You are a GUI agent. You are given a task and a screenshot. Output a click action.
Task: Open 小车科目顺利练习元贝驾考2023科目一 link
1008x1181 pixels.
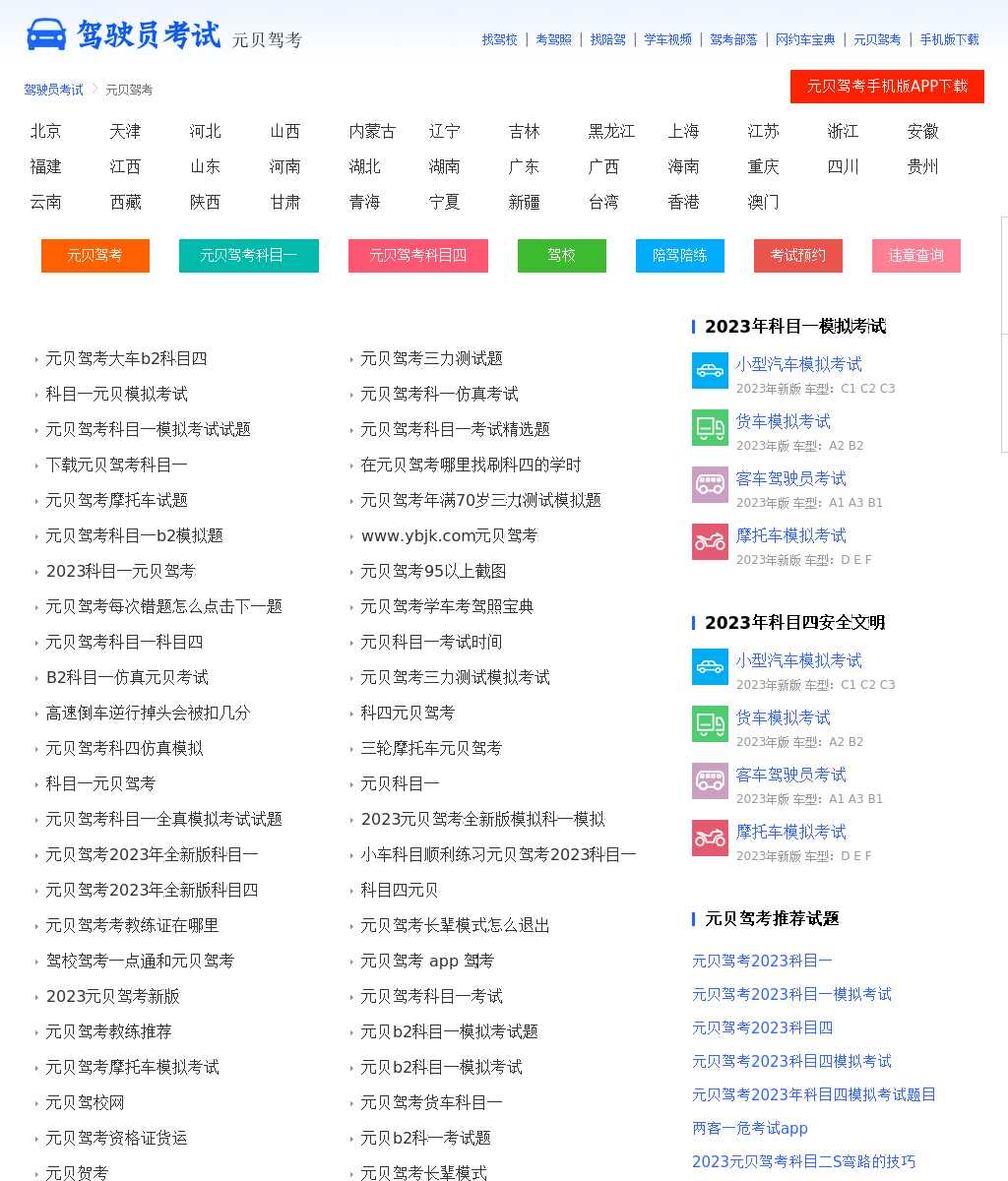click(x=498, y=854)
